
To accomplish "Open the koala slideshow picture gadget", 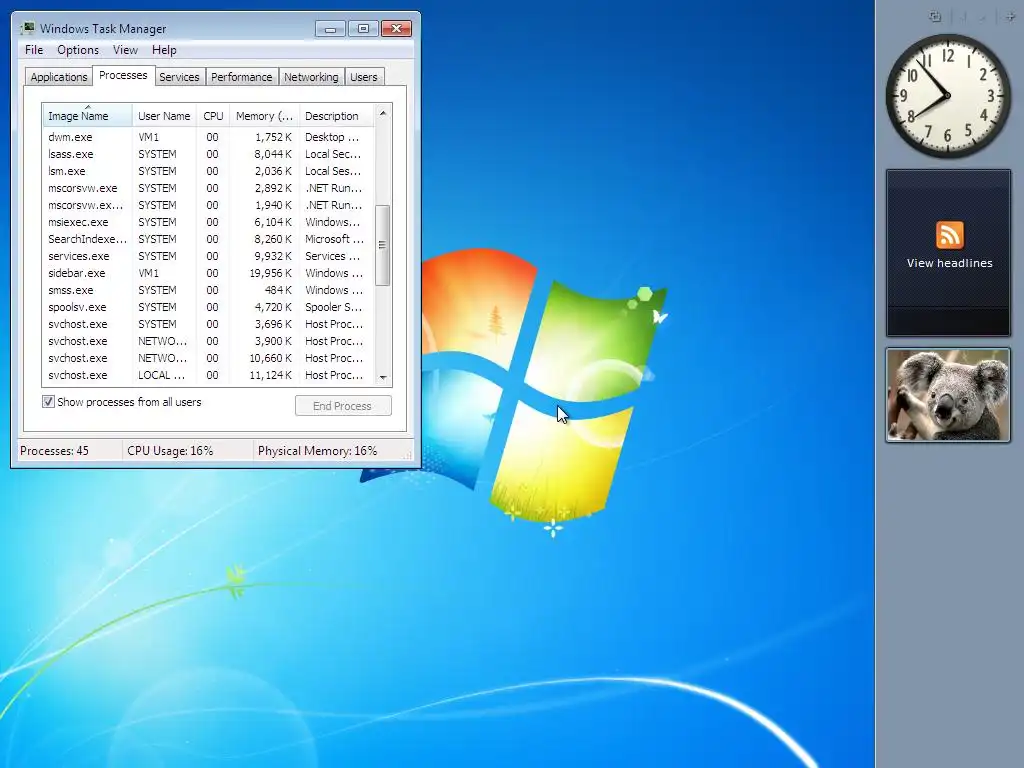I will pos(948,395).
